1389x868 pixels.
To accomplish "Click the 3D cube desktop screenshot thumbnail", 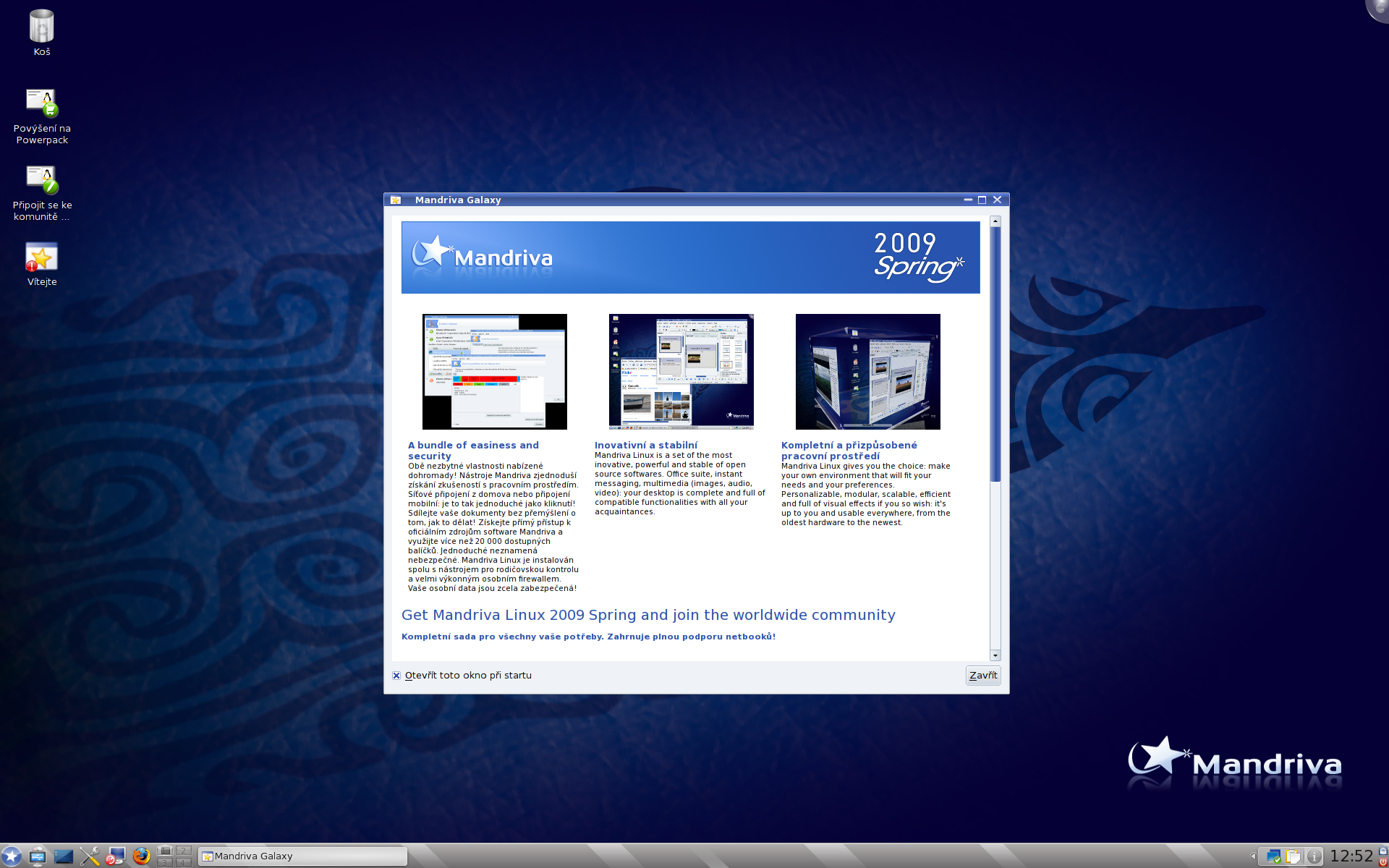I will (868, 372).
